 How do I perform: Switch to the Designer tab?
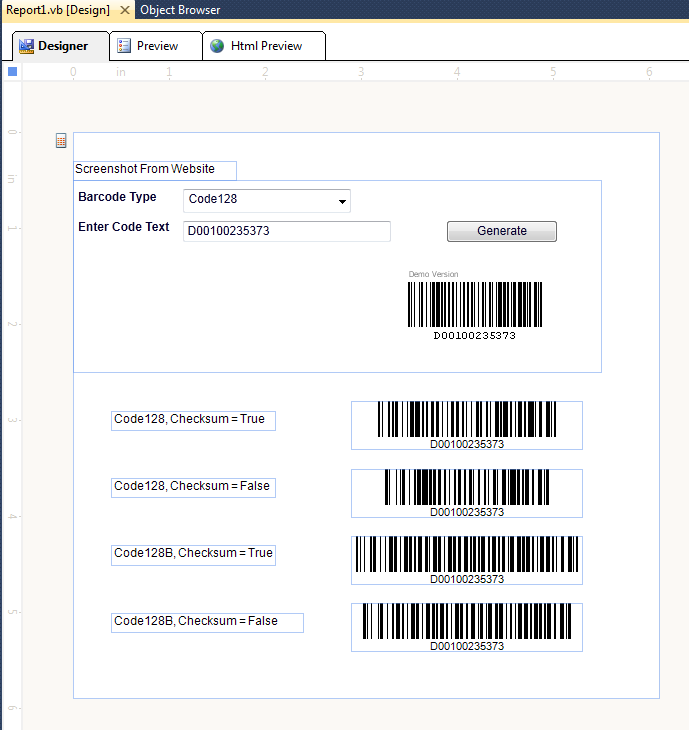(61, 46)
